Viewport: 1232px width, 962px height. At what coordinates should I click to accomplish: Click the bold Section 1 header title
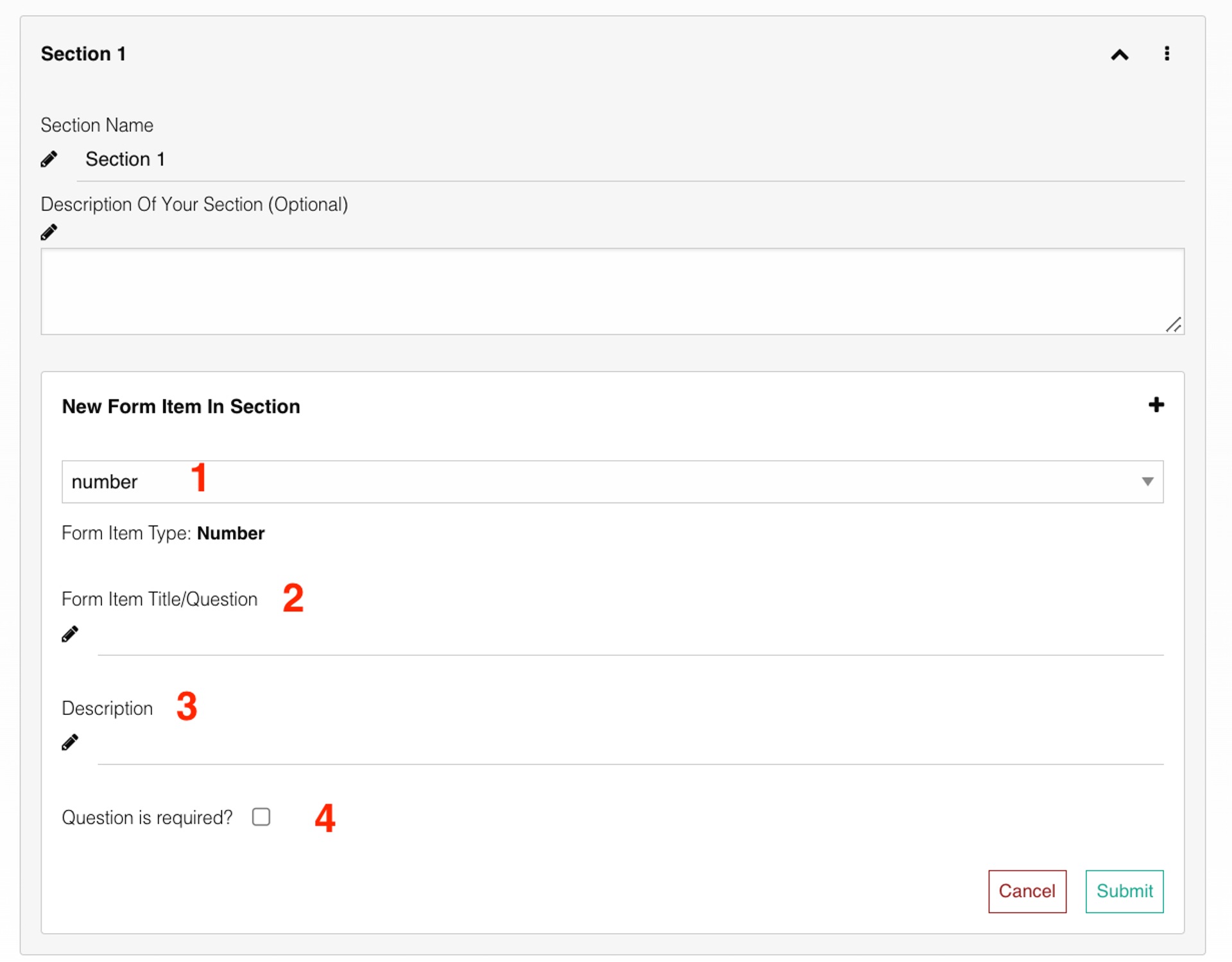coord(83,54)
